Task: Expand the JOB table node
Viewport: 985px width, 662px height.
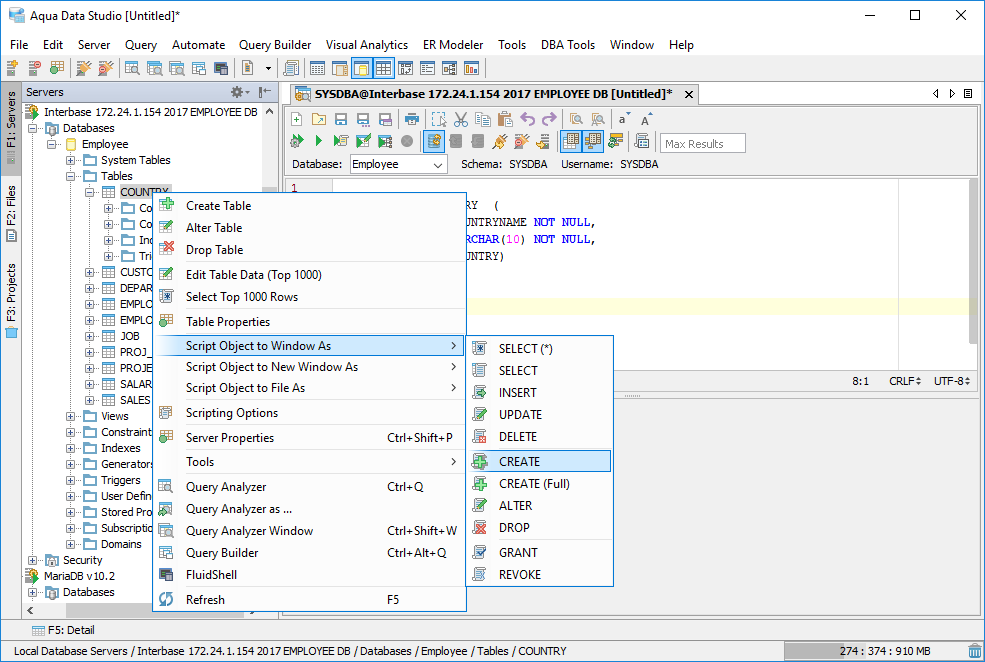Action: tap(89, 336)
